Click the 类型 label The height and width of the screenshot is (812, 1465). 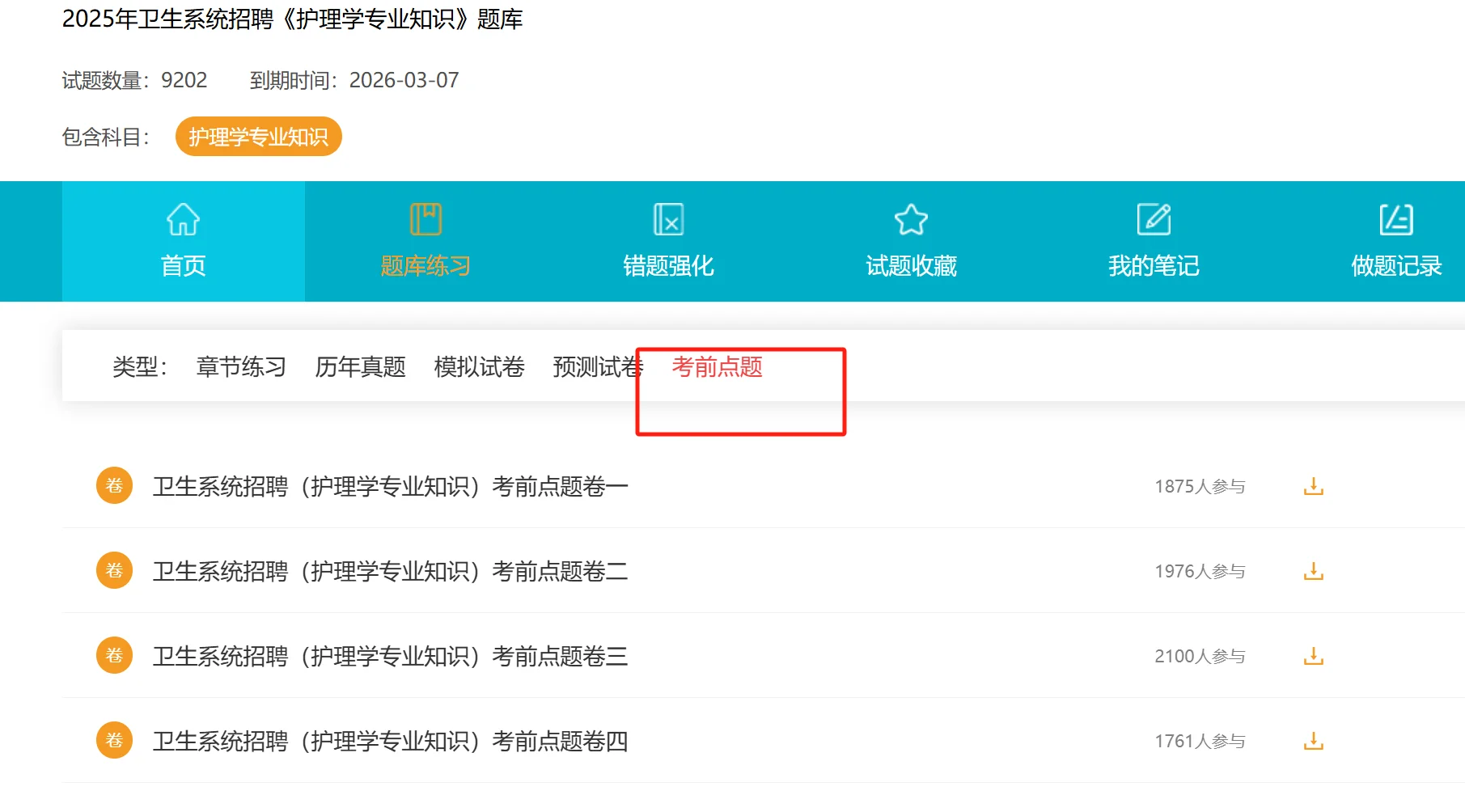tap(140, 367)
